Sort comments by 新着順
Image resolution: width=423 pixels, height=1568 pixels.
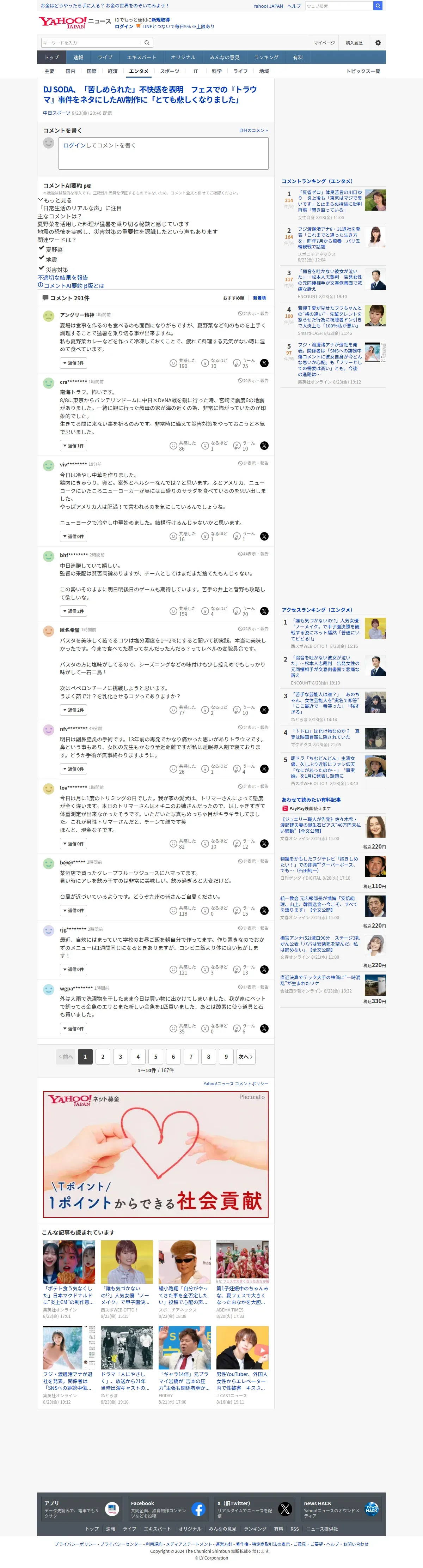(x=259, y=298)
